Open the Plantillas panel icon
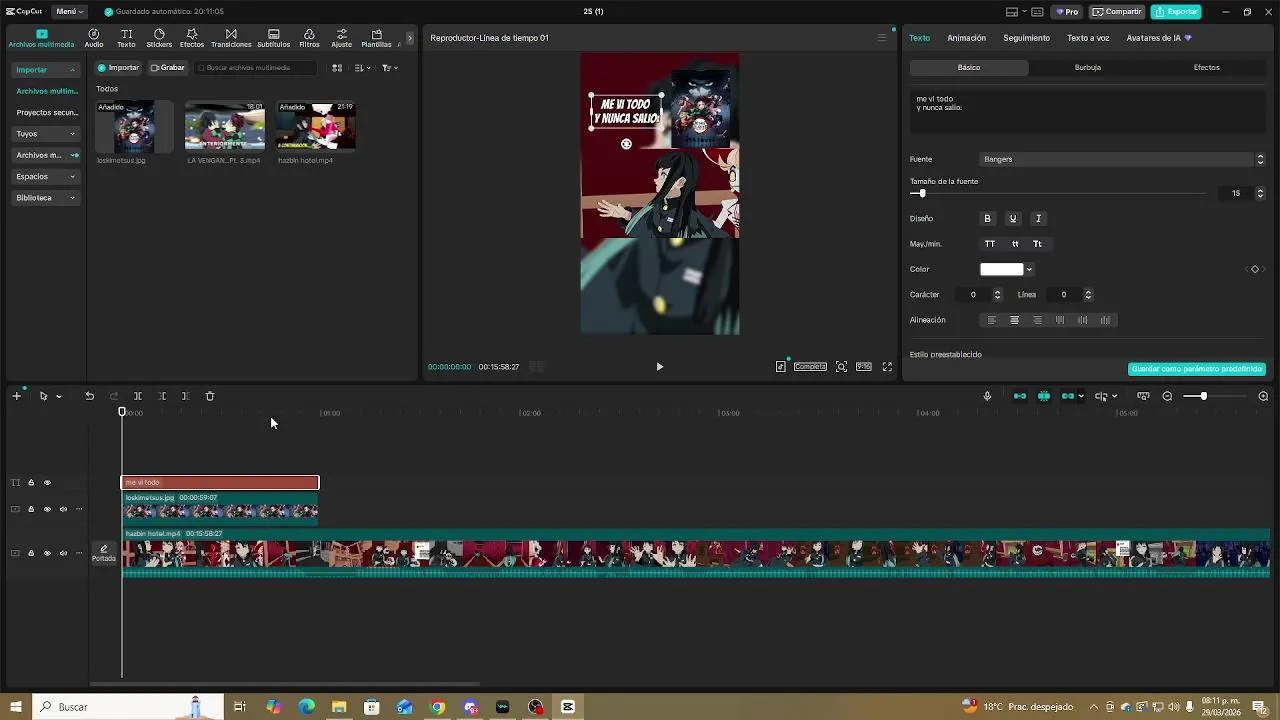The image size is (1280, 720). click(x=376, y=38)
